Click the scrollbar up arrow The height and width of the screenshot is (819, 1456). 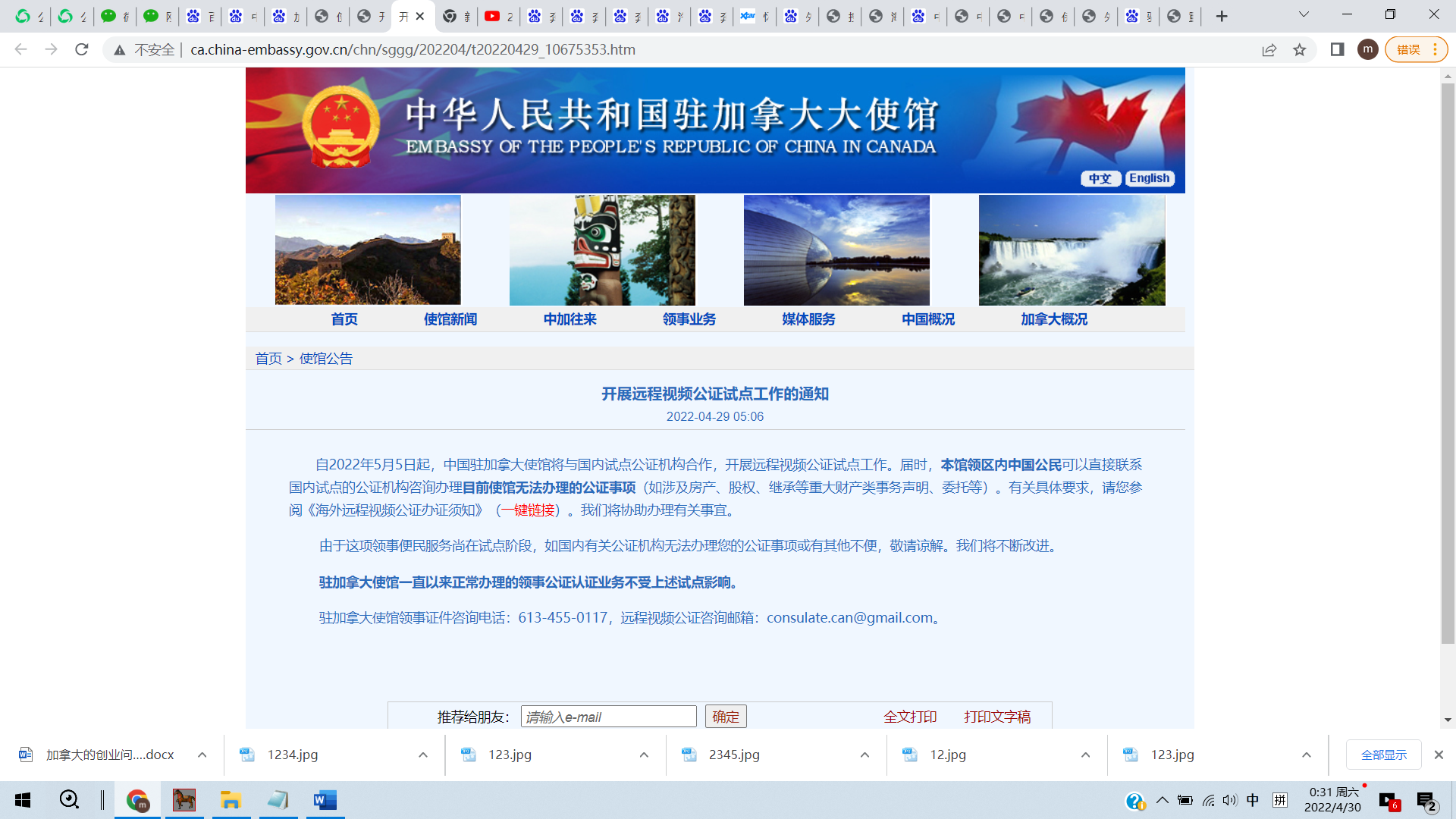click(x=1448, y=76)
